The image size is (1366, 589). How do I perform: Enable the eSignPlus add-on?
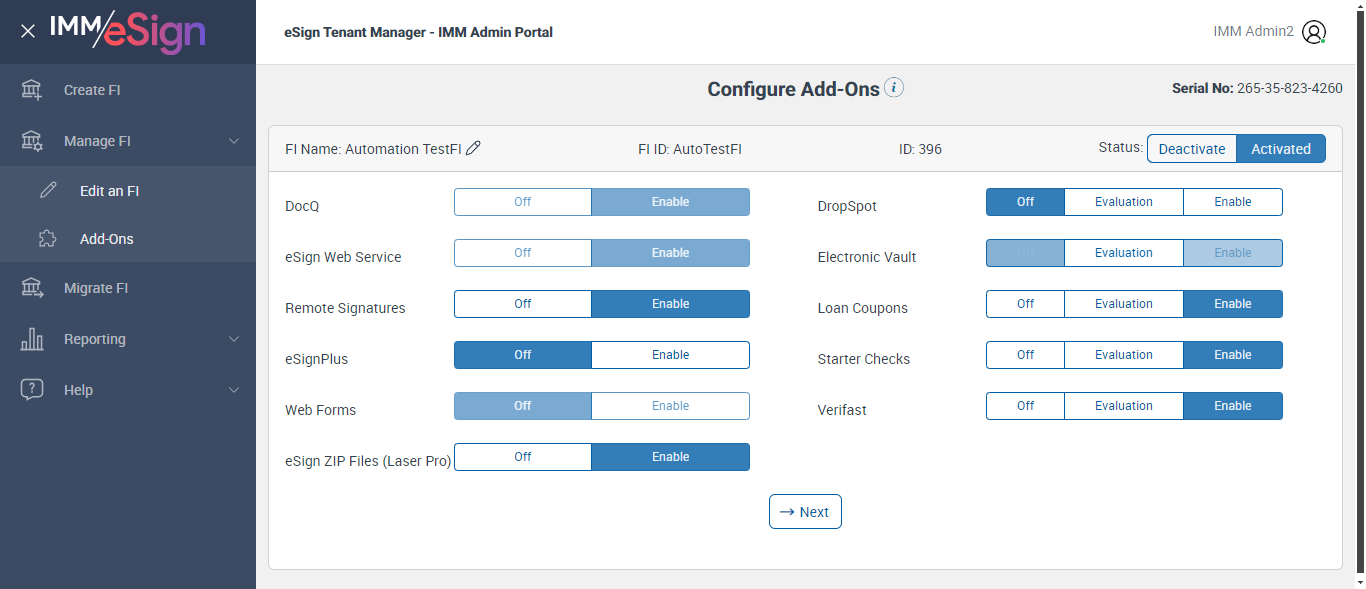(x=670, y=355)
